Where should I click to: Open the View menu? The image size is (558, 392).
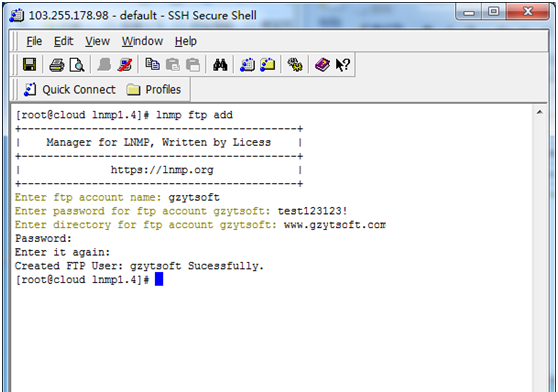pyautogui.click(x=98, y=41)
